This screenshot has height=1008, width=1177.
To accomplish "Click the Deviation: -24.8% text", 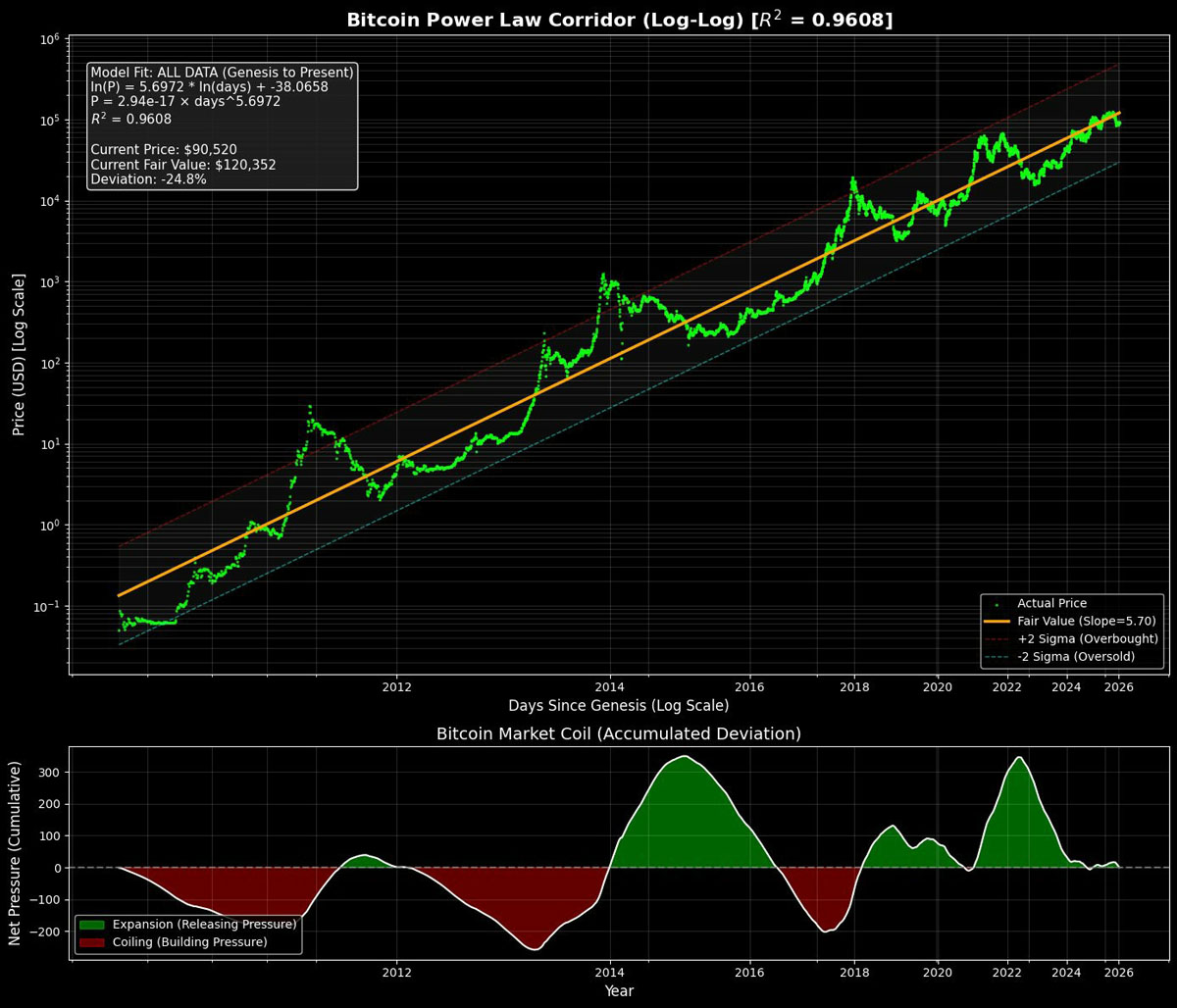I will click(148, 179).
